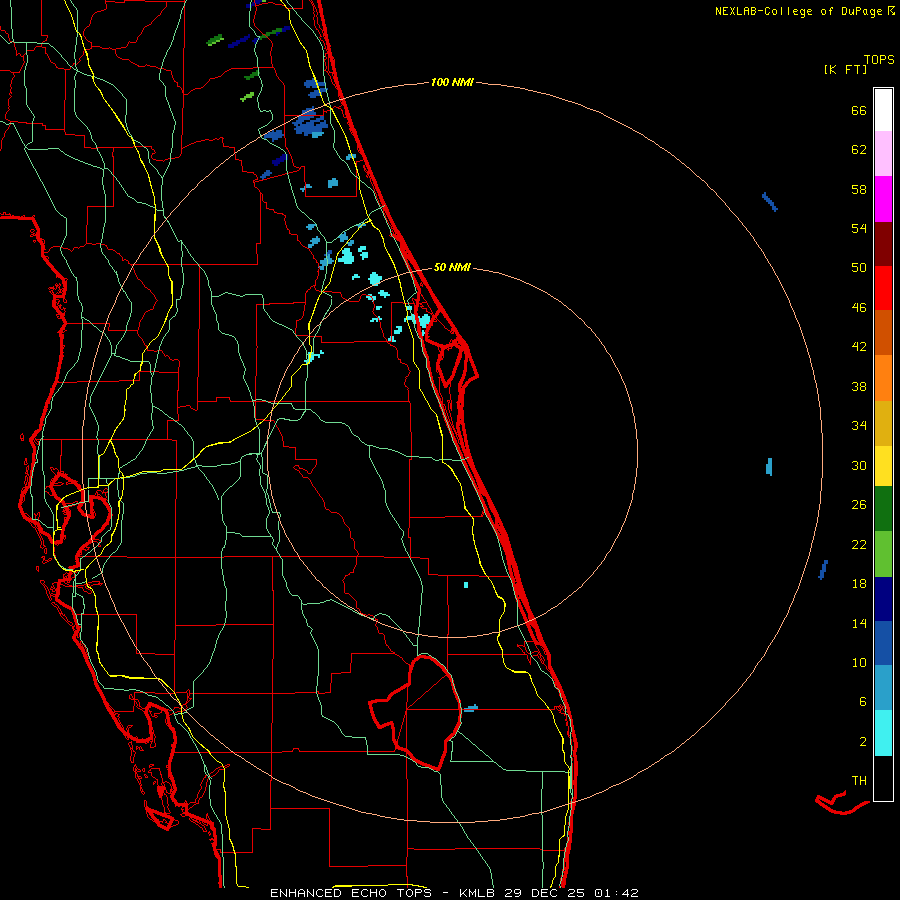This screenshot has width=900, height=900.
Task: Click the 'NEXLAB-College of DuPage' title text
Action: pyautogui.click(x=800, y=11)
